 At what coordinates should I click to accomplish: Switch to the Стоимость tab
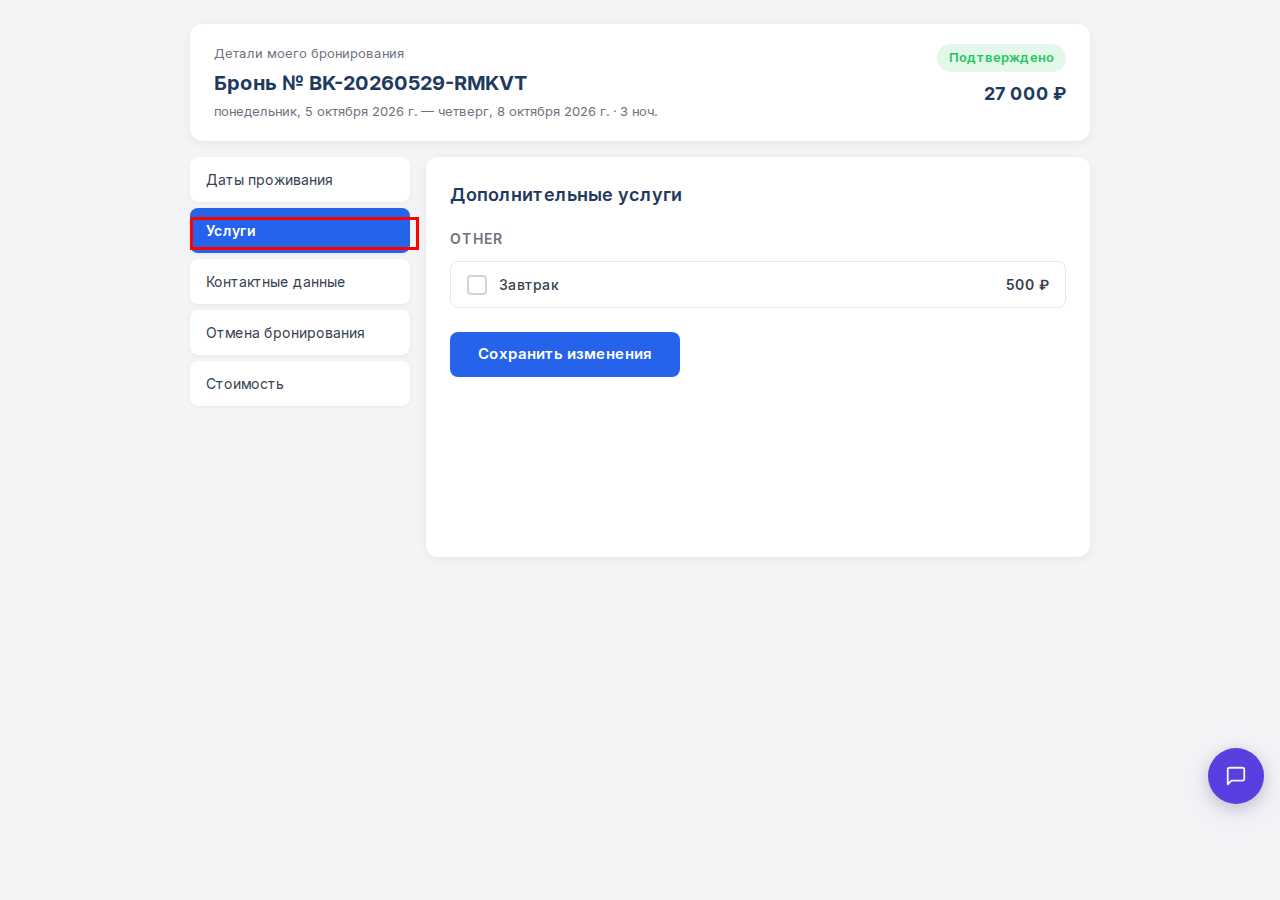pos(300,384)
